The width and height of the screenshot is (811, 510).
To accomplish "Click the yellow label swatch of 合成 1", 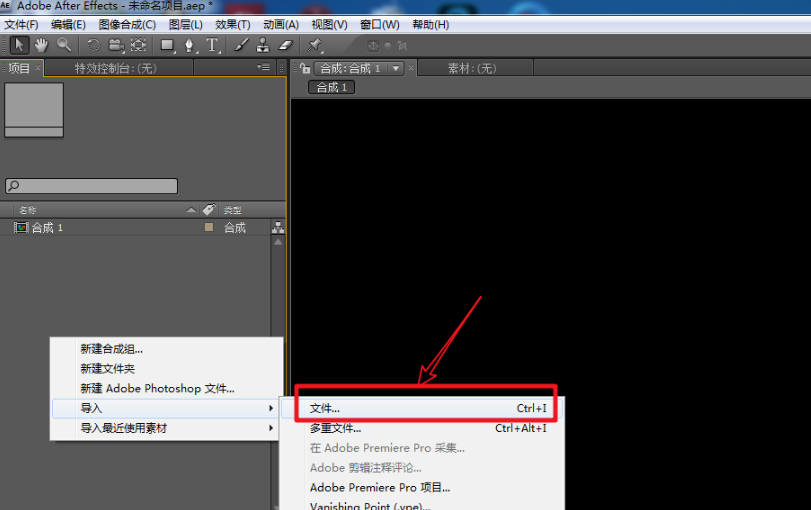I will pyautogui.click(x=209, y=227).
